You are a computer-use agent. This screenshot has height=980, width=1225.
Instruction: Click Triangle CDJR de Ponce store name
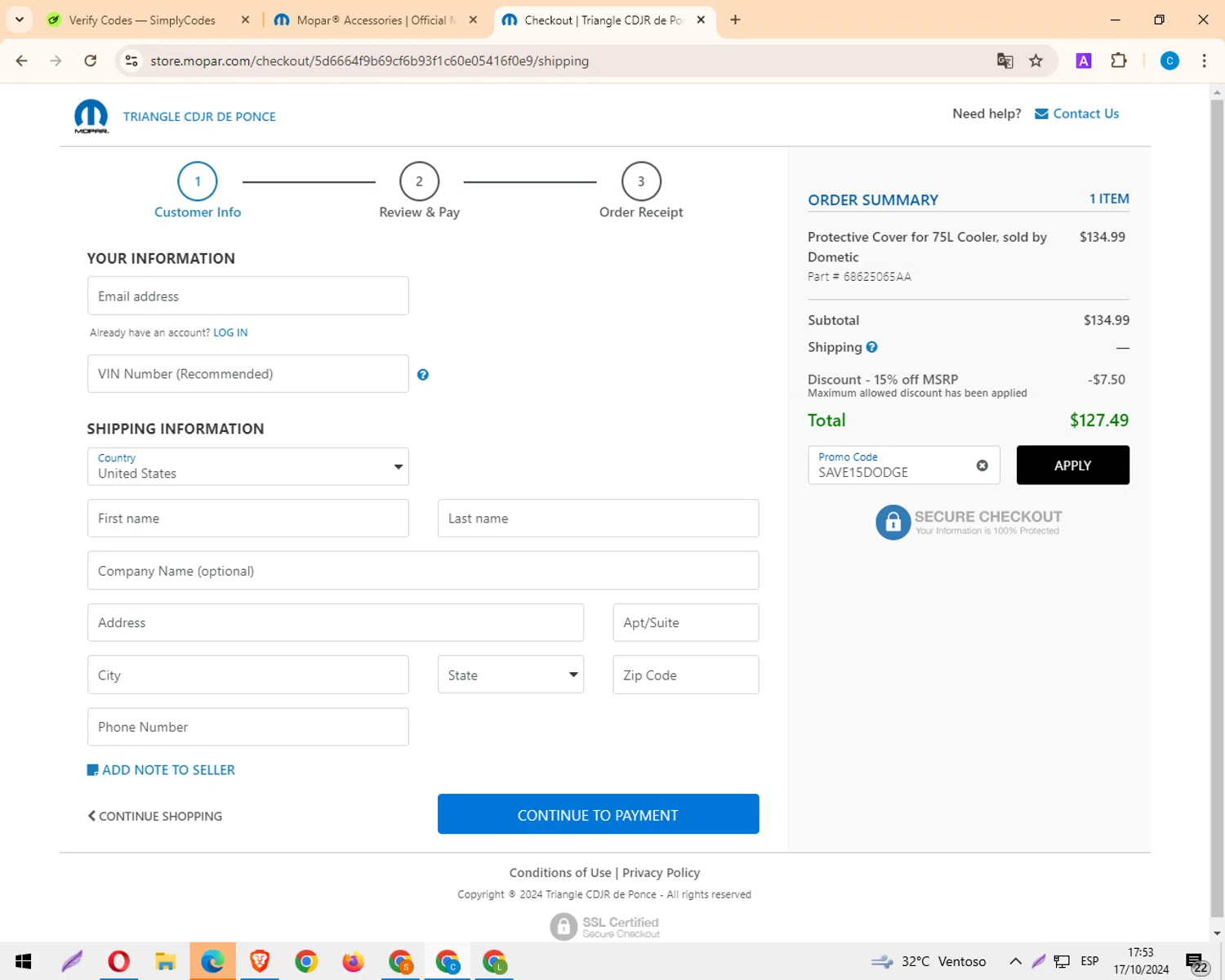pos(199,117)
